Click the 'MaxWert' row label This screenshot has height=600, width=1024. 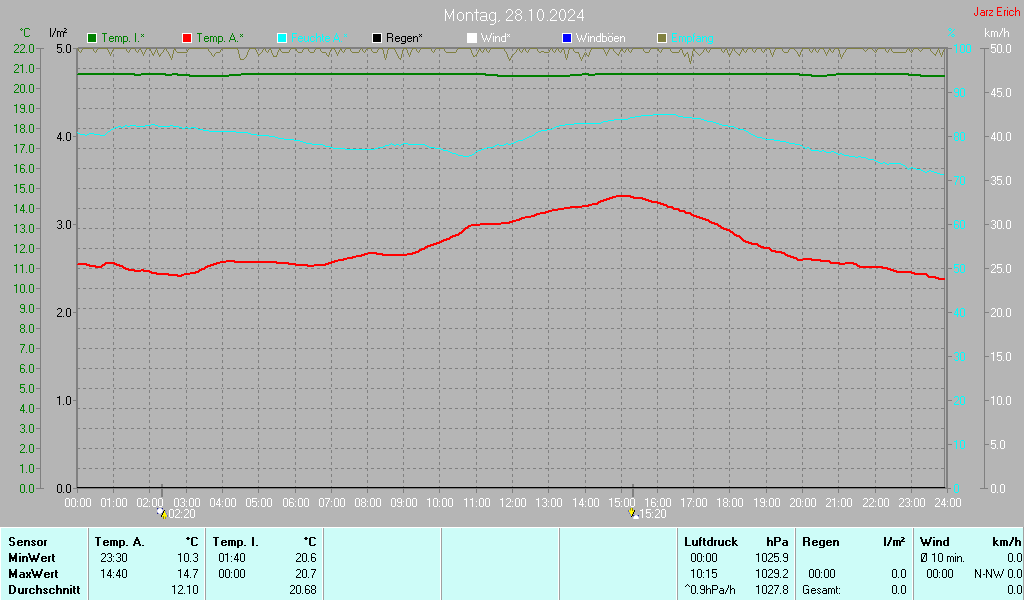33,574
